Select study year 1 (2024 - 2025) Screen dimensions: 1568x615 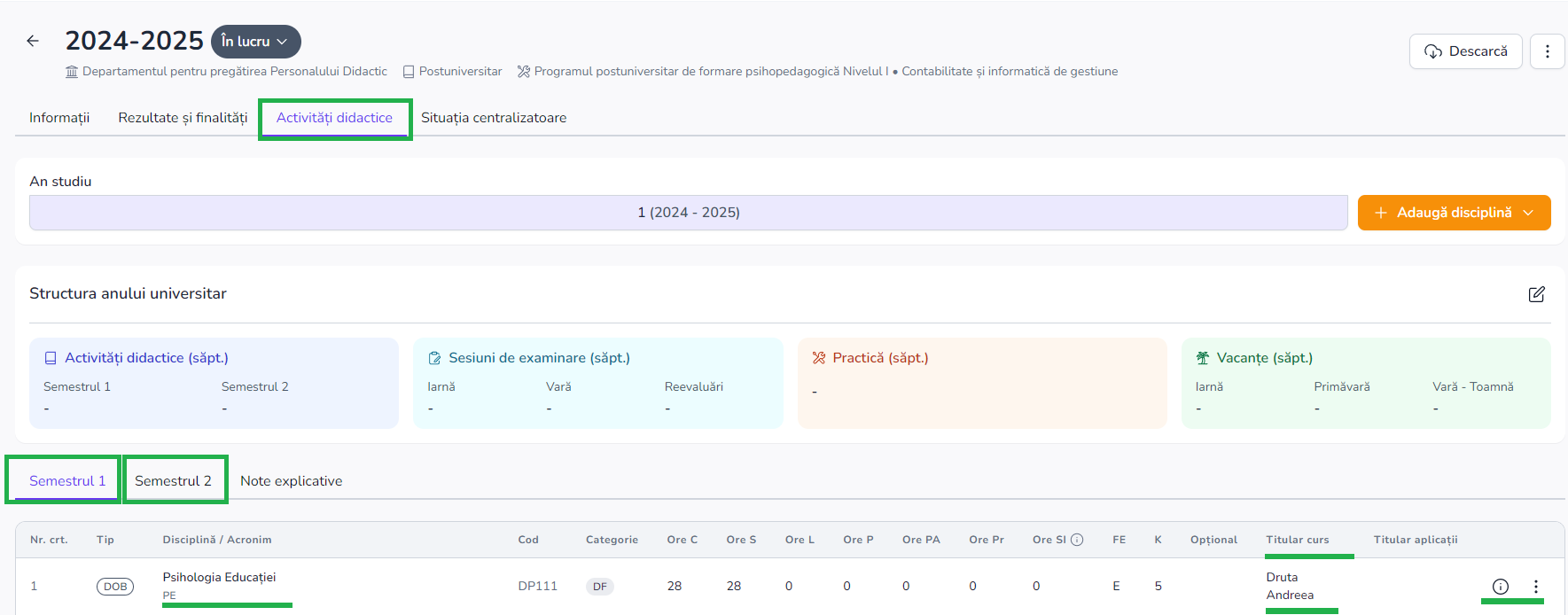(x=688, y=213)
